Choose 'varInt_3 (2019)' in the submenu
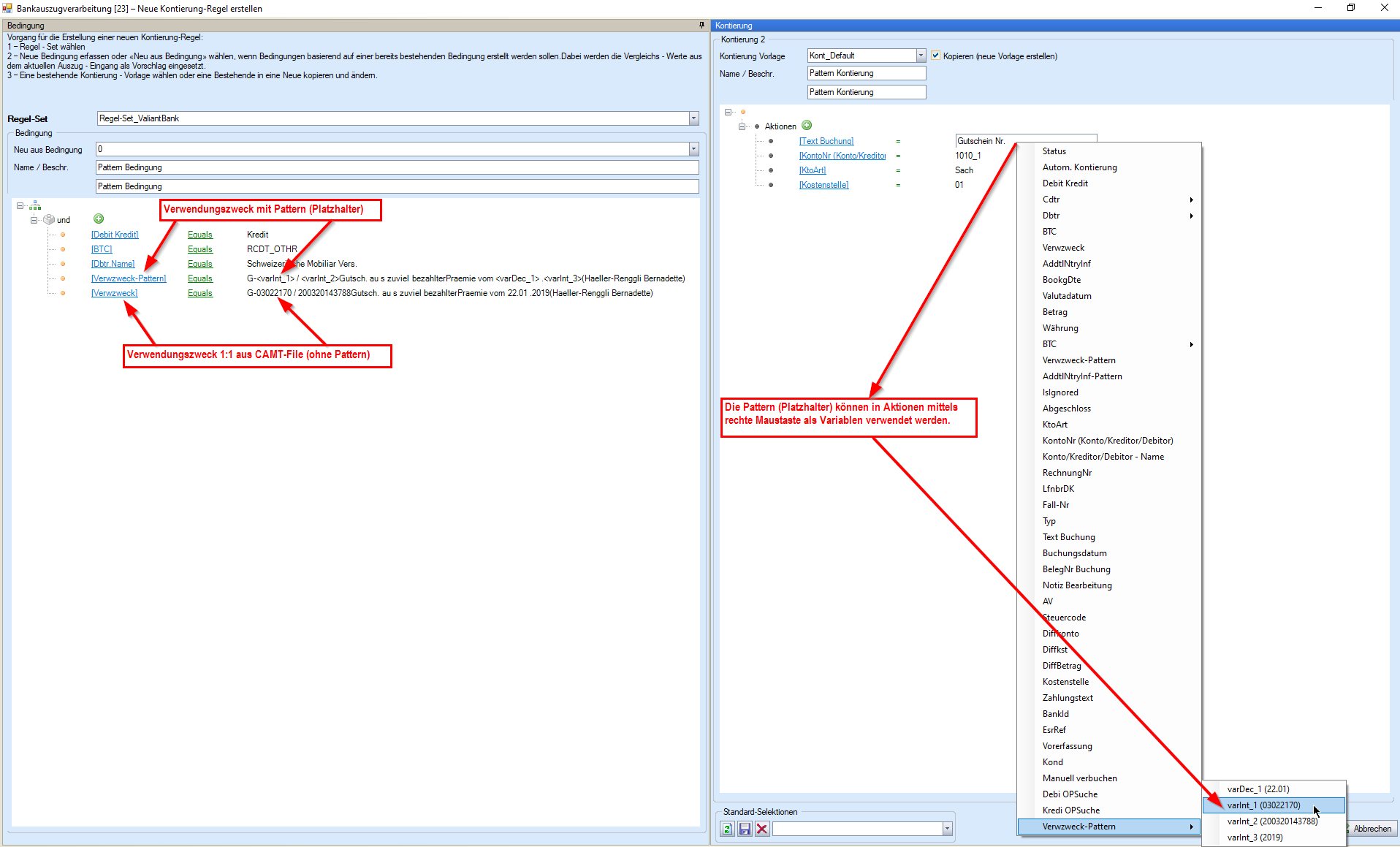1400x847 pixels. (1274, 837)
